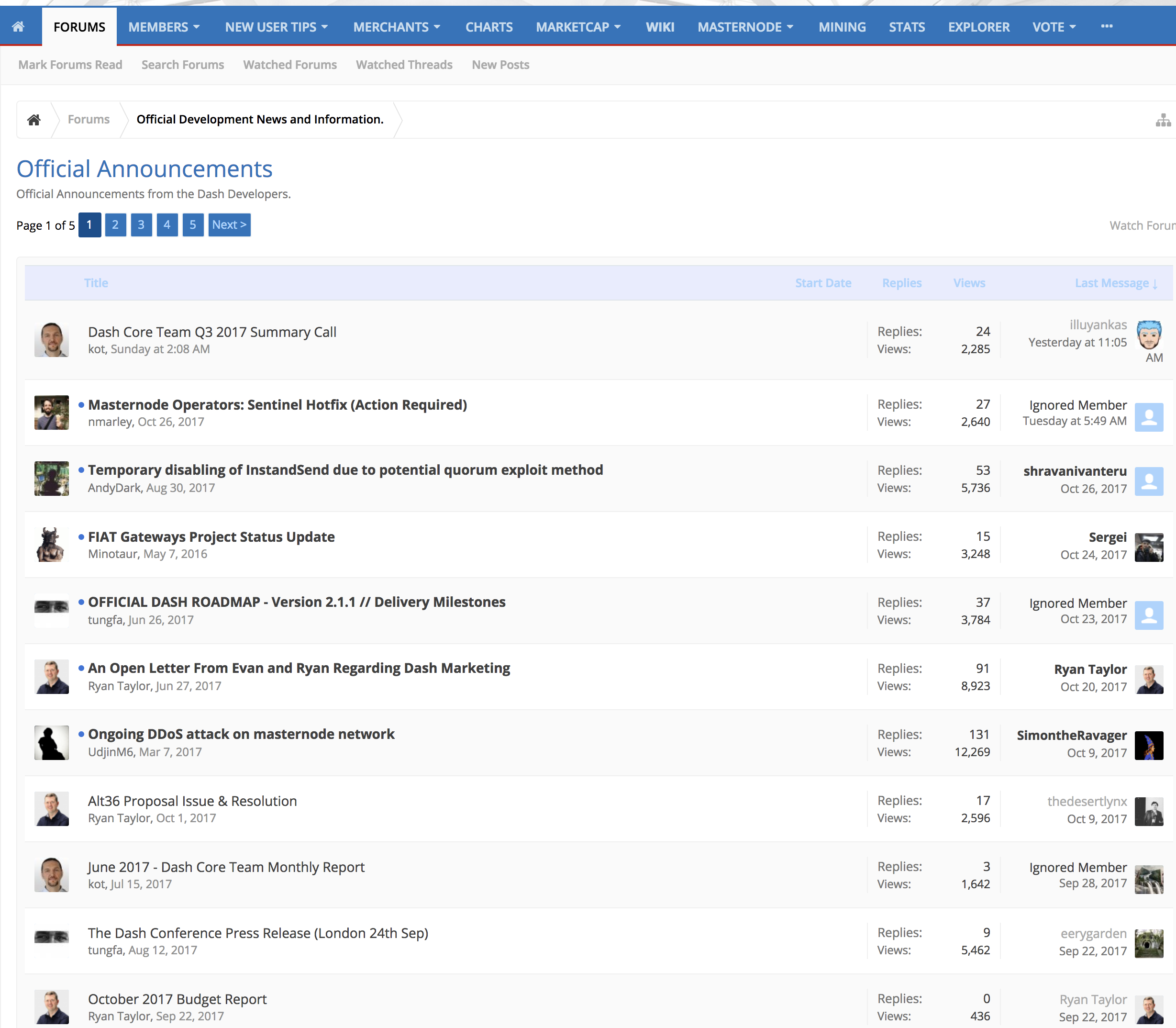Screen dimensions: 1176x1028
Task: Click default avatar beside shravanivanteru
Action: coord(1149,480)
